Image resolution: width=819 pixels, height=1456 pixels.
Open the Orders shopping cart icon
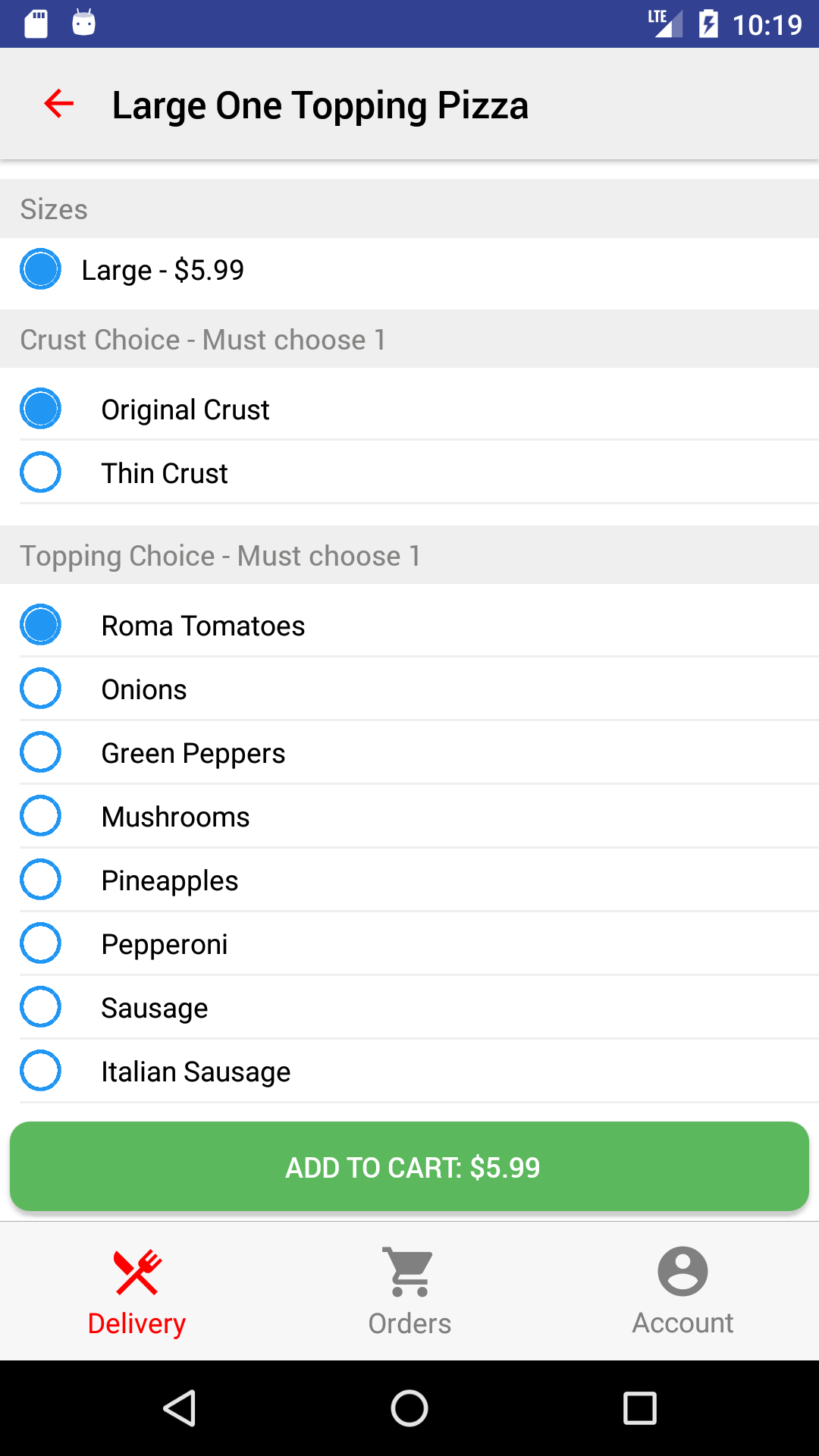pyautogui.click(x=409, y=1272)
